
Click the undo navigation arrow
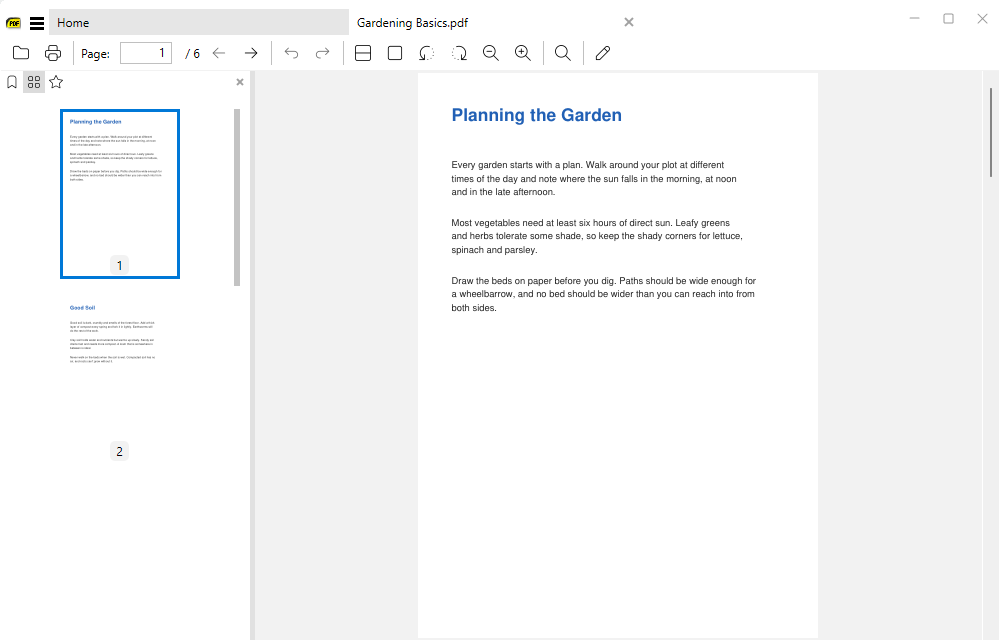[x=291, y=53]
